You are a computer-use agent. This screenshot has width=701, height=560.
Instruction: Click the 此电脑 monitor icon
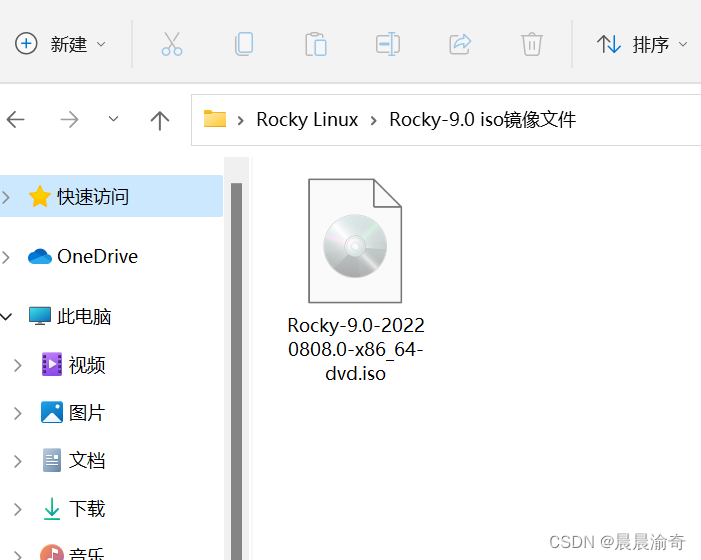40,316
